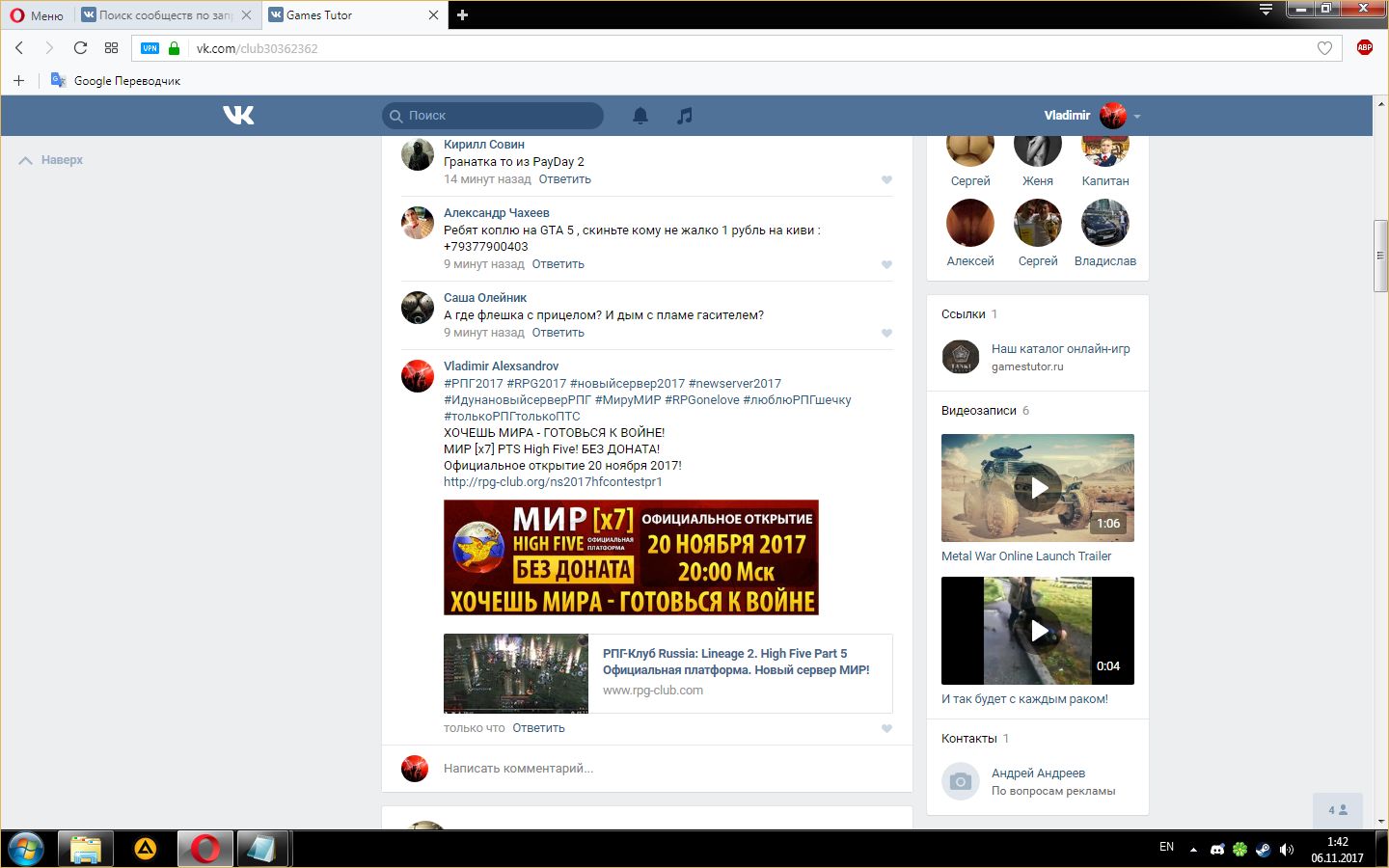Show hidden system tray icons
The height and width of the screenshot is (868, 1389).
click(1193, 850)
